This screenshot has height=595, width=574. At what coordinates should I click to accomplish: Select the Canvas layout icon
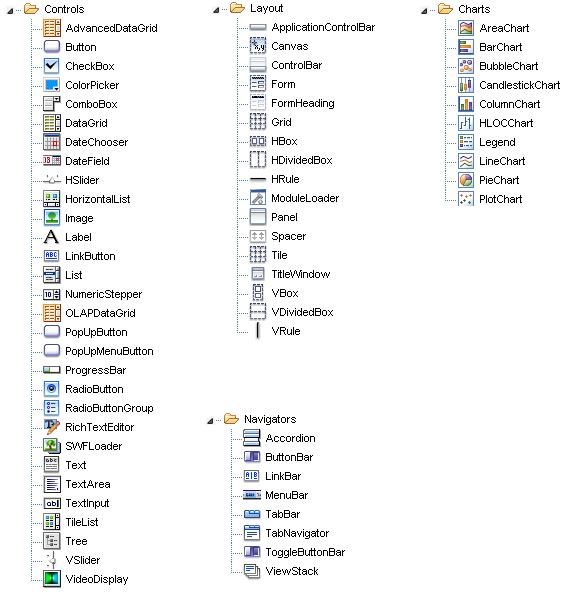[258, 46]
